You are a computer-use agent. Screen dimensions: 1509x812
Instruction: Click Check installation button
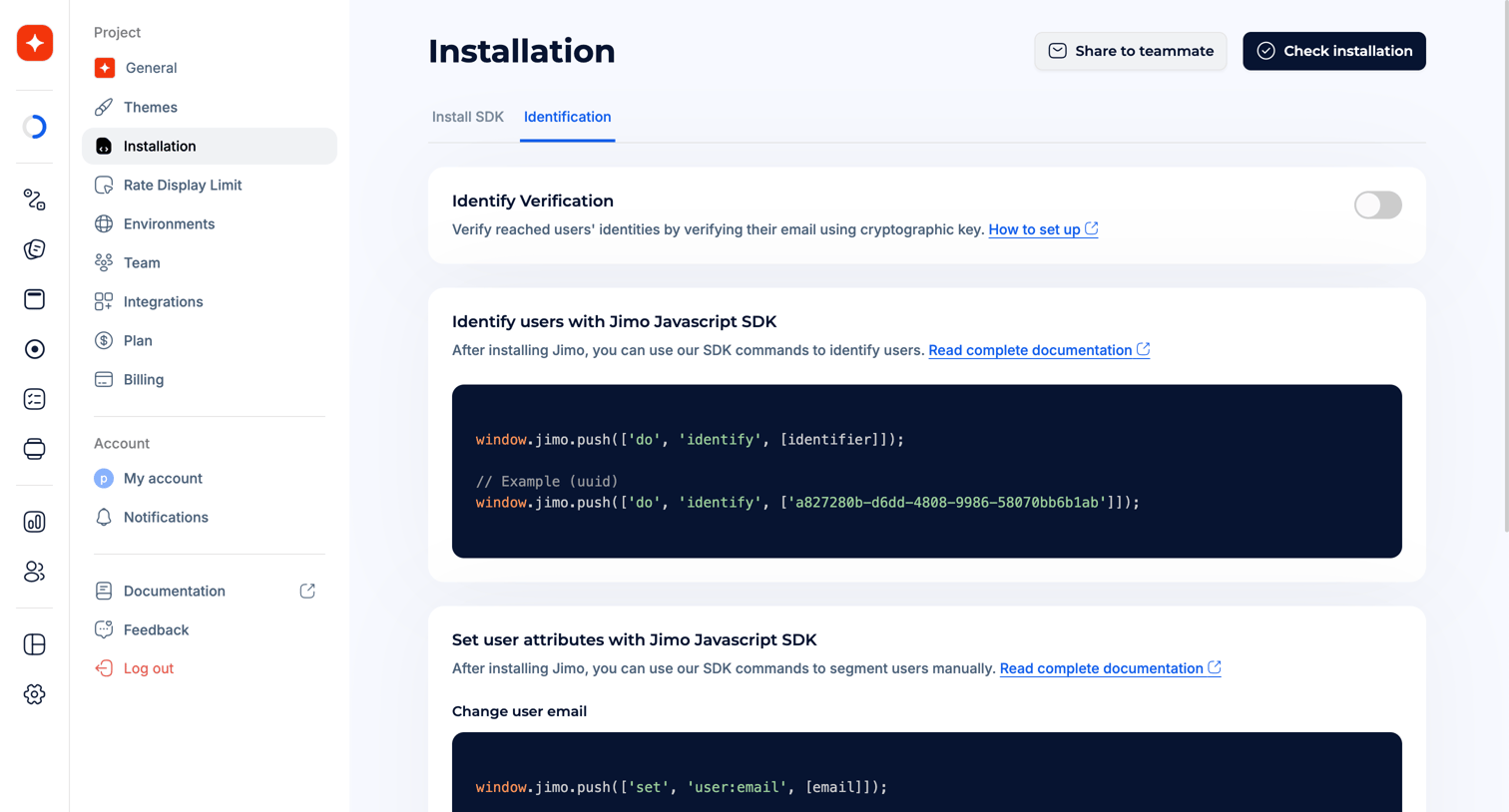coord(1334,51)
